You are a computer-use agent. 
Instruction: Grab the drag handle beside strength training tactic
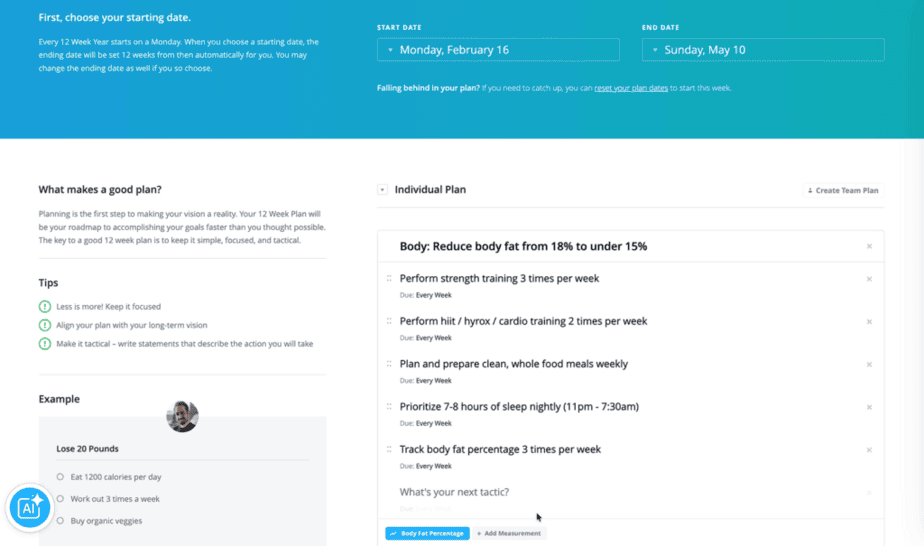[x=389, y=278]
